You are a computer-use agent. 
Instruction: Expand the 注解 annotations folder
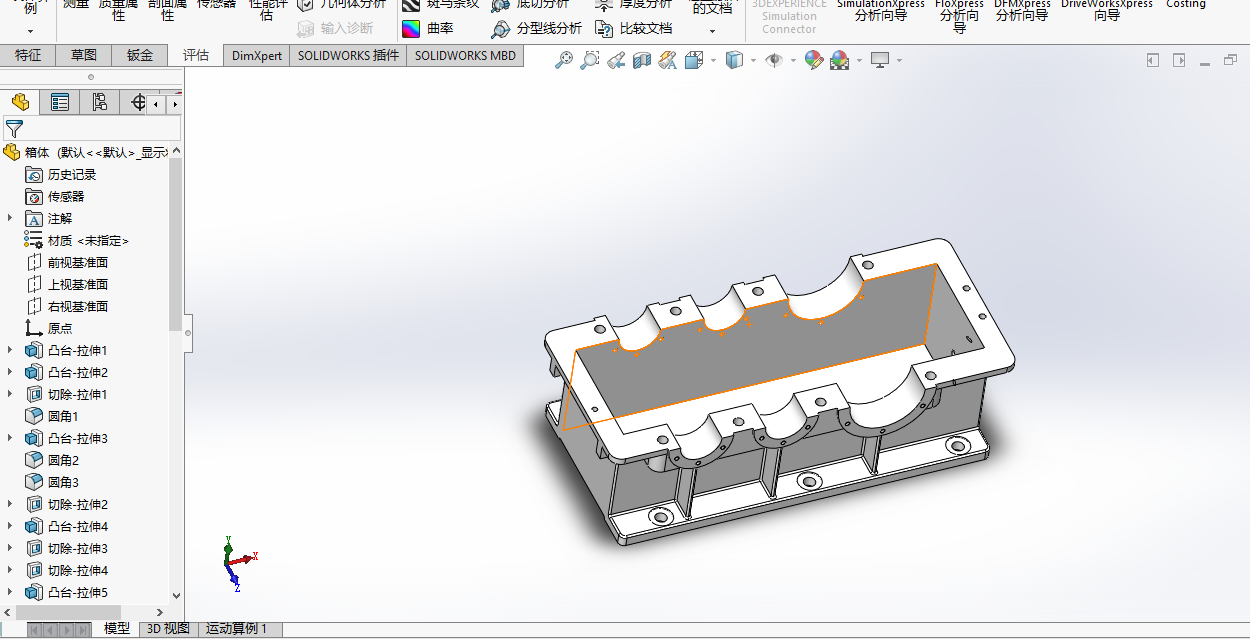[x=11, y=218]
